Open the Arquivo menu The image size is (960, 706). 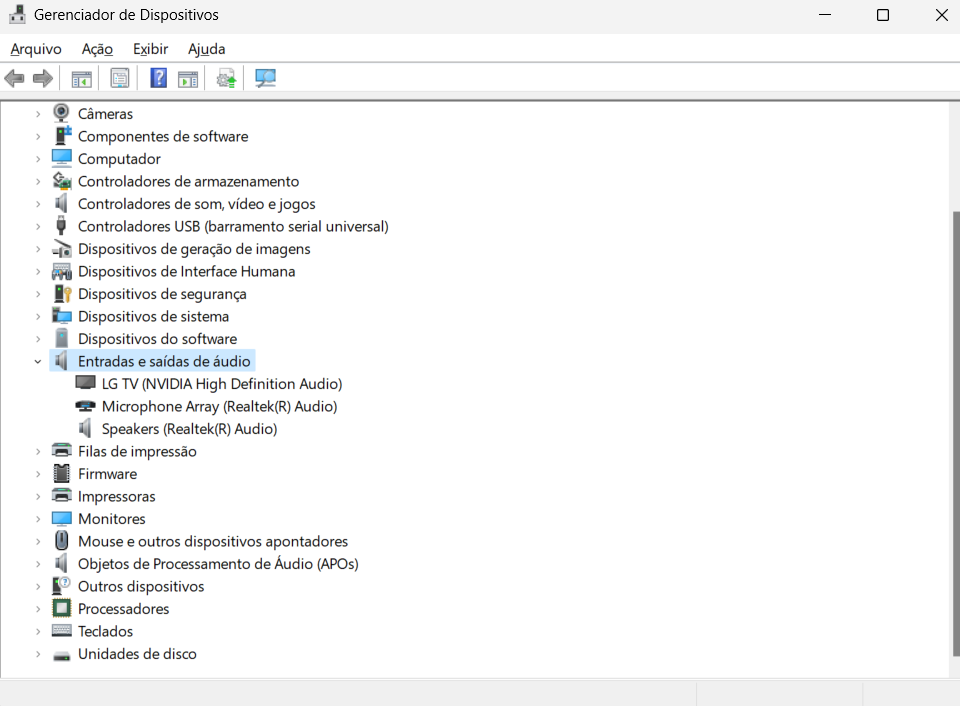click(x=36, y=49)
